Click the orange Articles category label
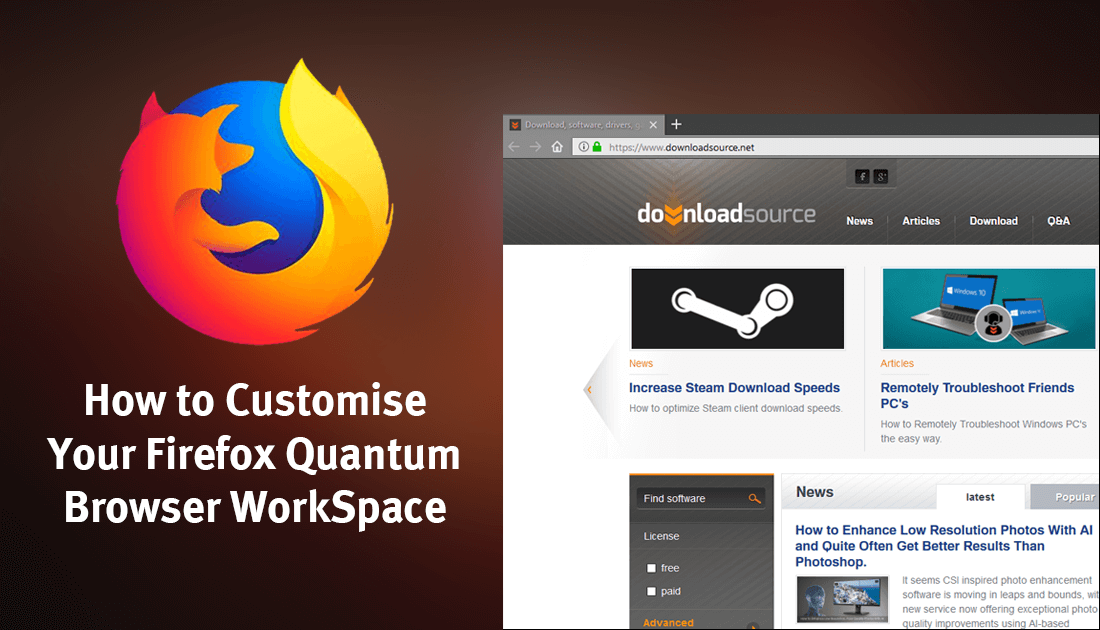The width and height of the screenshot is (1100, 630). click(x=897, y=363)
